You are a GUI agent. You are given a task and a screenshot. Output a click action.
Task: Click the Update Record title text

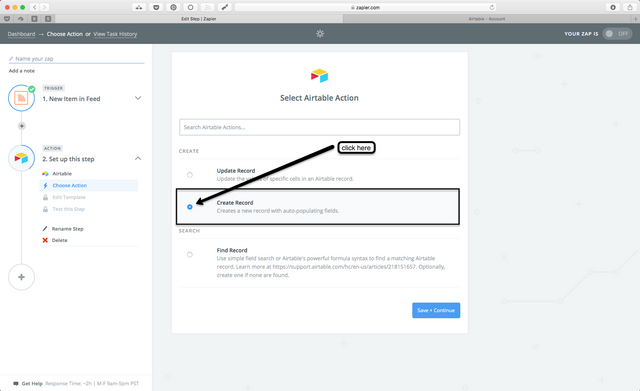[x=236, y=171]
